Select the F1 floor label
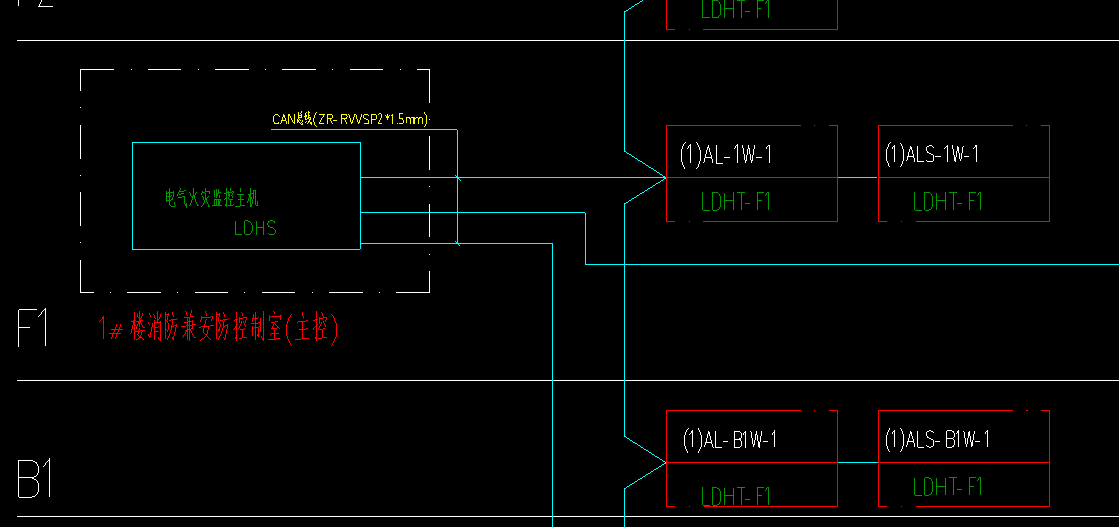 pos(33,328)
